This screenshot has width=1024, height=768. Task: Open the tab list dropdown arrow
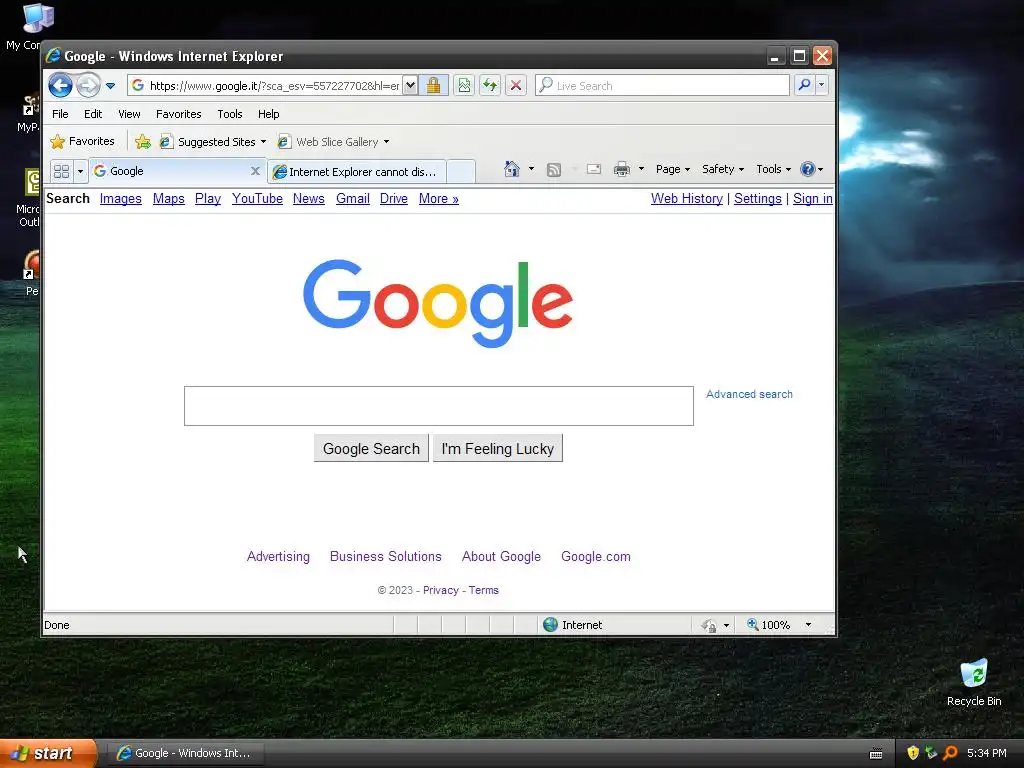[x=80, y=171]
